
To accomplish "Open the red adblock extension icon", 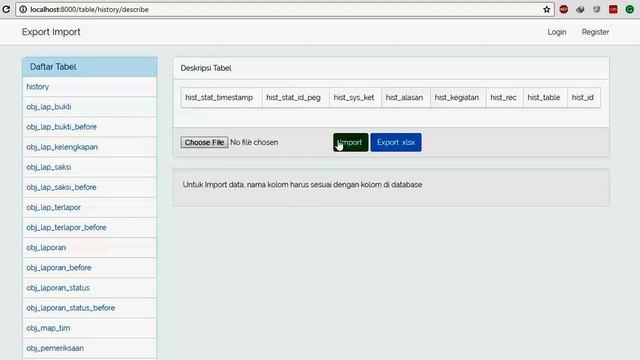I will coord(564,9).
